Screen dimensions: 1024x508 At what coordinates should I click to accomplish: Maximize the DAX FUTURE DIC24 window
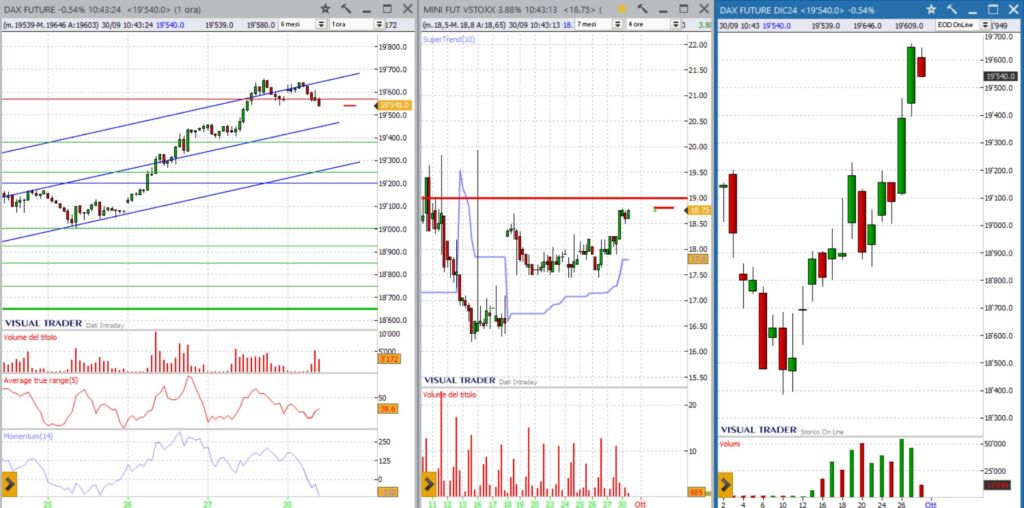click(993, 9)
